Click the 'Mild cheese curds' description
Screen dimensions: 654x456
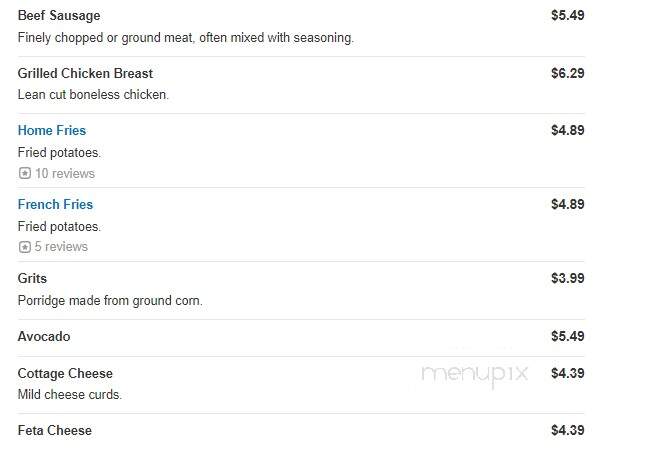pyautogui.click(x=70, y=395)
